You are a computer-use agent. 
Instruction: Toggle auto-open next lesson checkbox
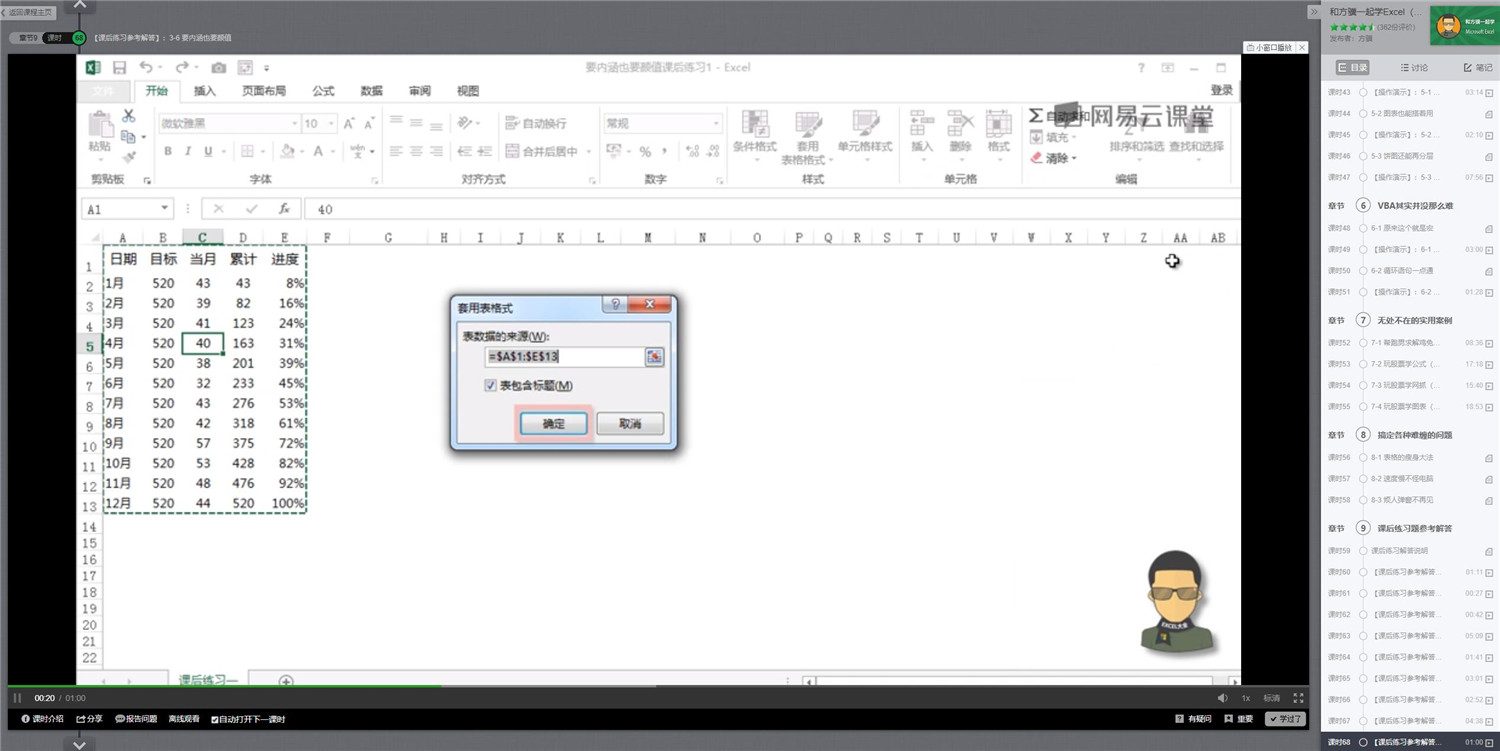tap(215, 719)
